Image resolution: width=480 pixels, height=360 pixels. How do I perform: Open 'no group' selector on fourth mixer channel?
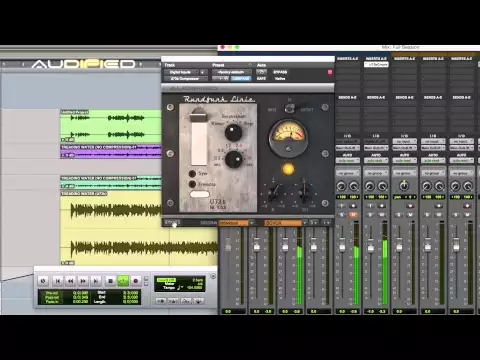[x=433, y=173]
